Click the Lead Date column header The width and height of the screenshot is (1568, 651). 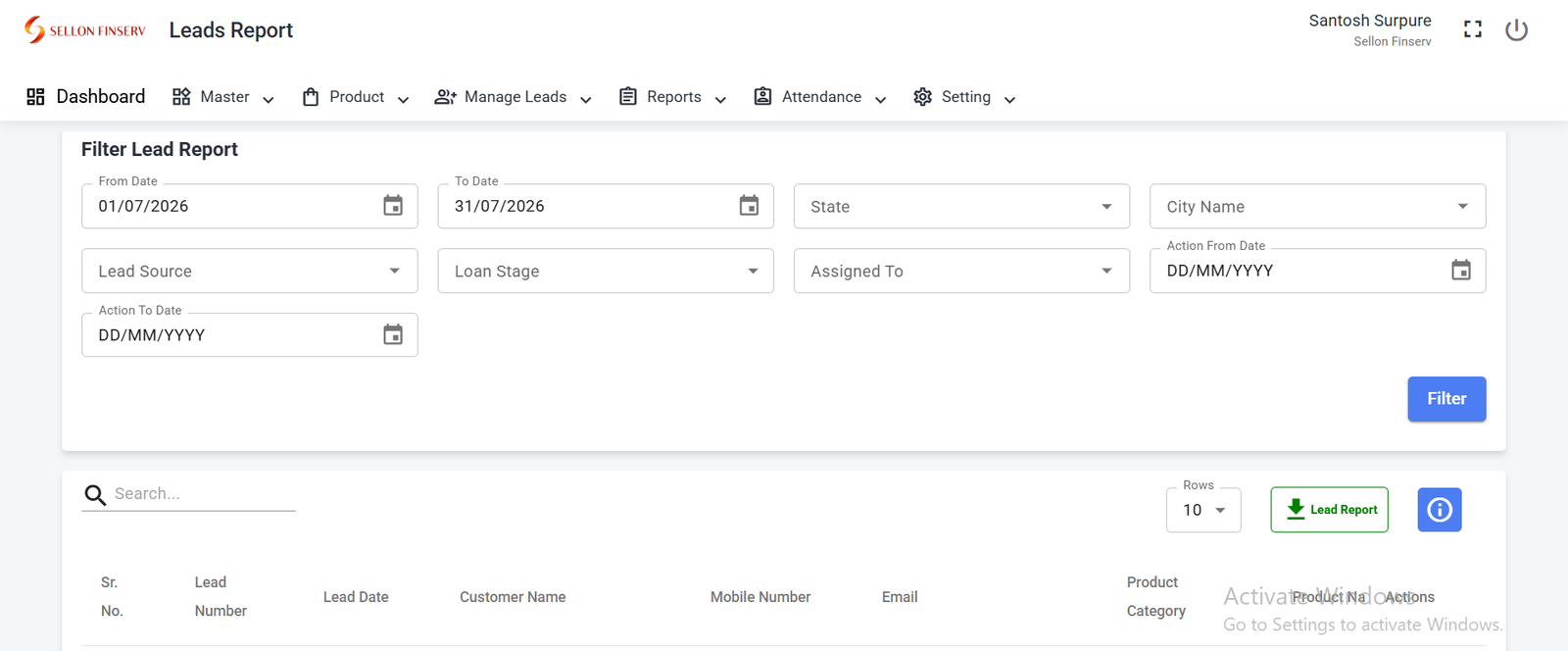(356, 597)
